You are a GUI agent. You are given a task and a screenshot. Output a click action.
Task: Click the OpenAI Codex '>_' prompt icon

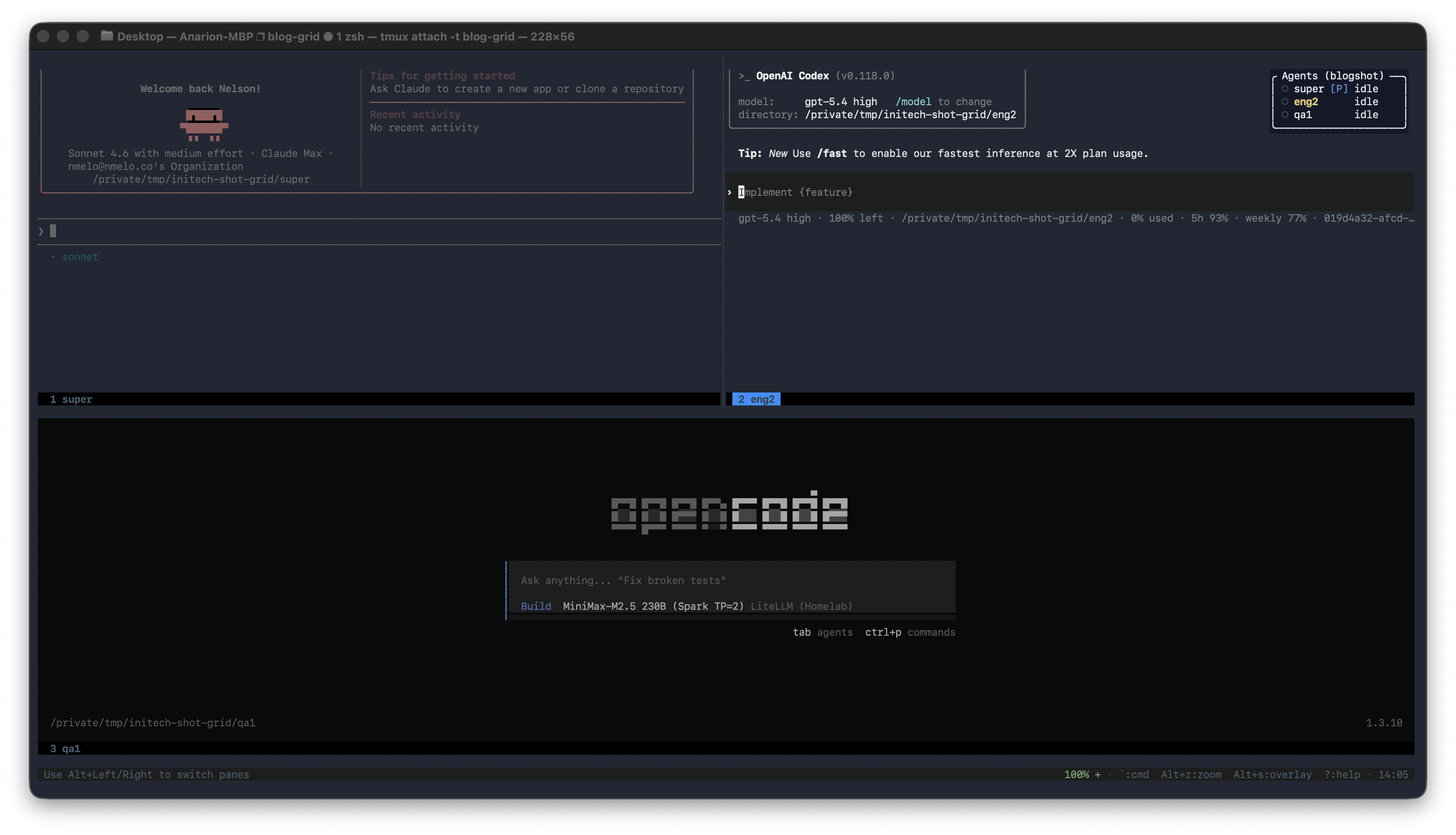[x=744, y=75]
